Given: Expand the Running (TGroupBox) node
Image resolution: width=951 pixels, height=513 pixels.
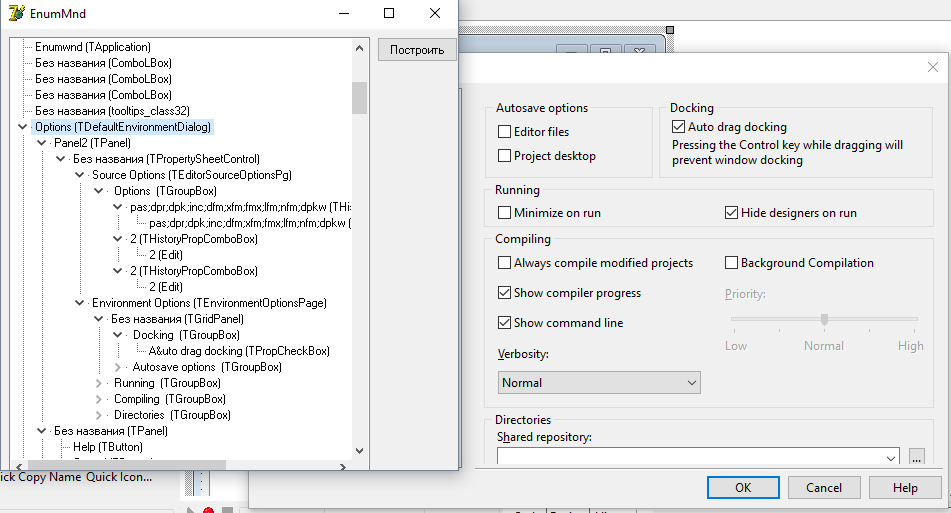Looking at the screenshot, I should 99,383.
